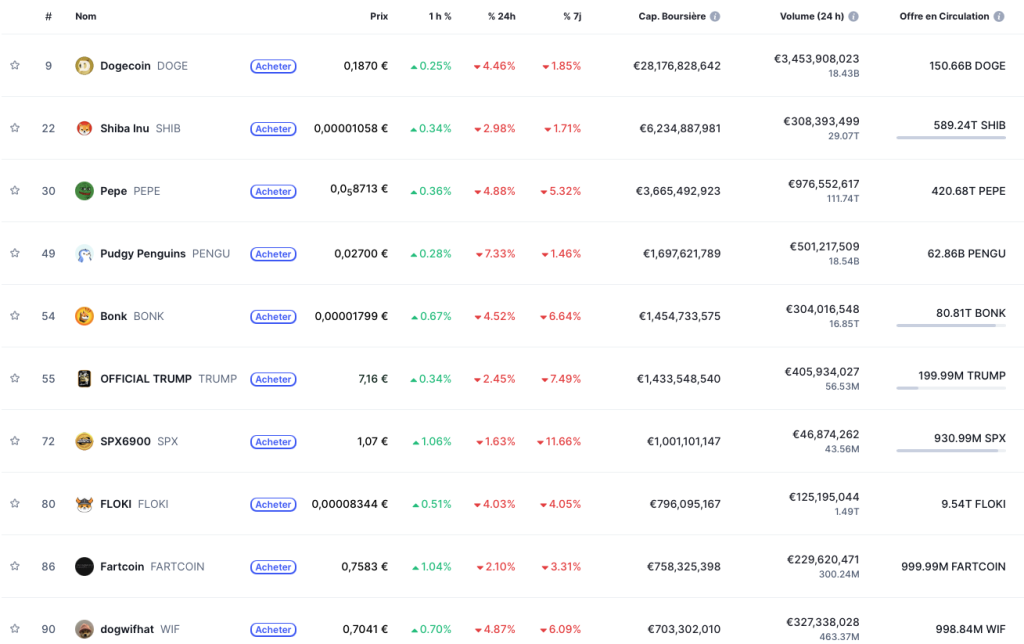Sort by the % 7j column header

point(572,17)
